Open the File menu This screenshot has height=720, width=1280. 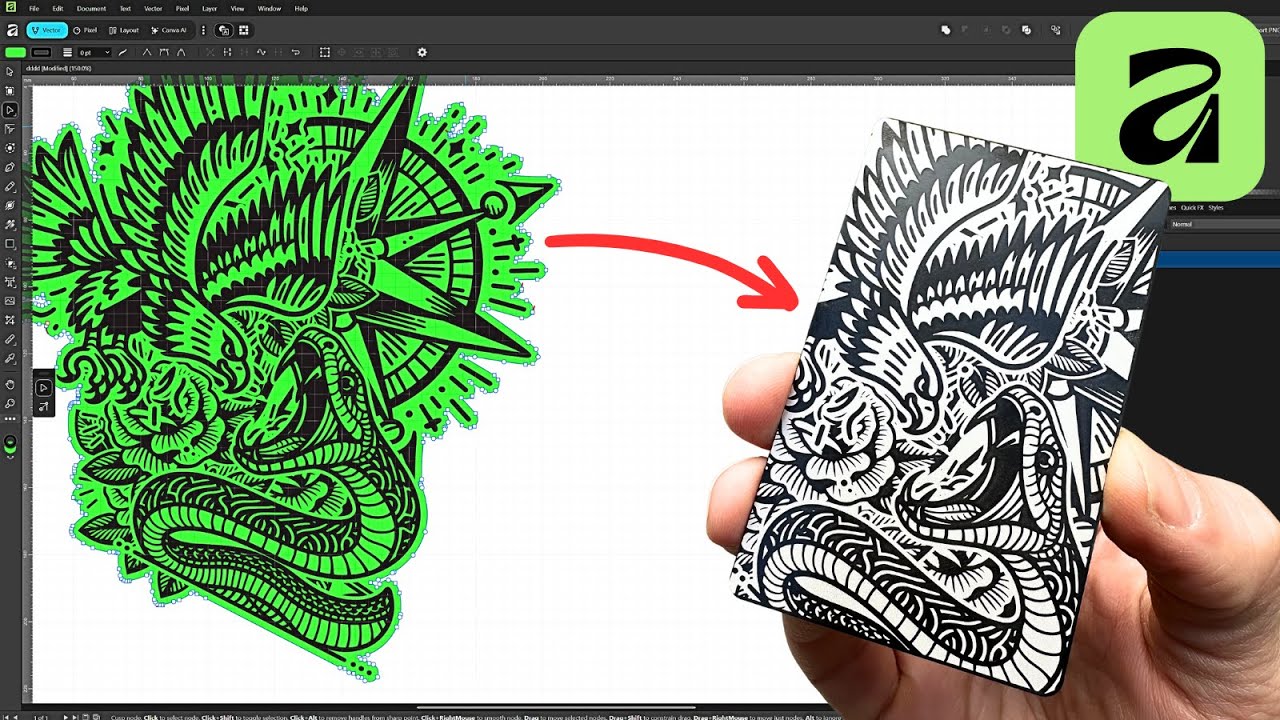click(34, 8)
